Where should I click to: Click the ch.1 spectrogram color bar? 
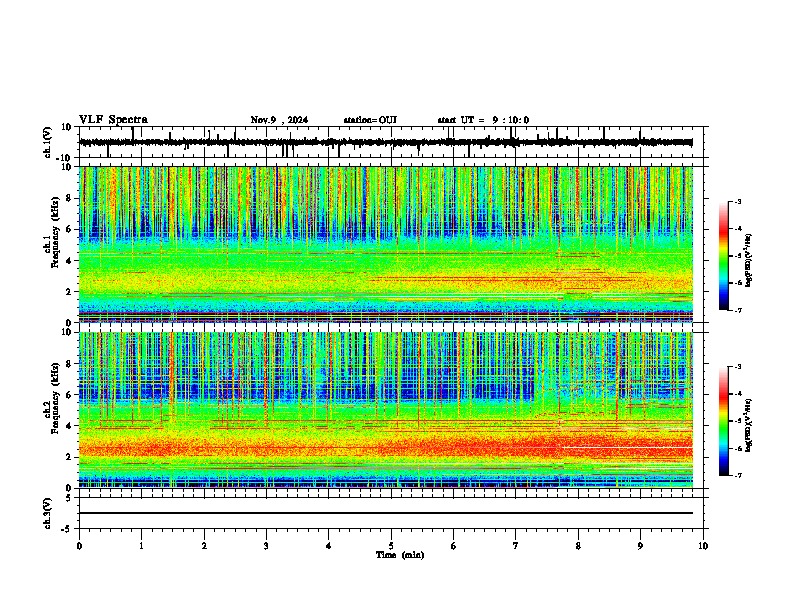click(724, 256)
